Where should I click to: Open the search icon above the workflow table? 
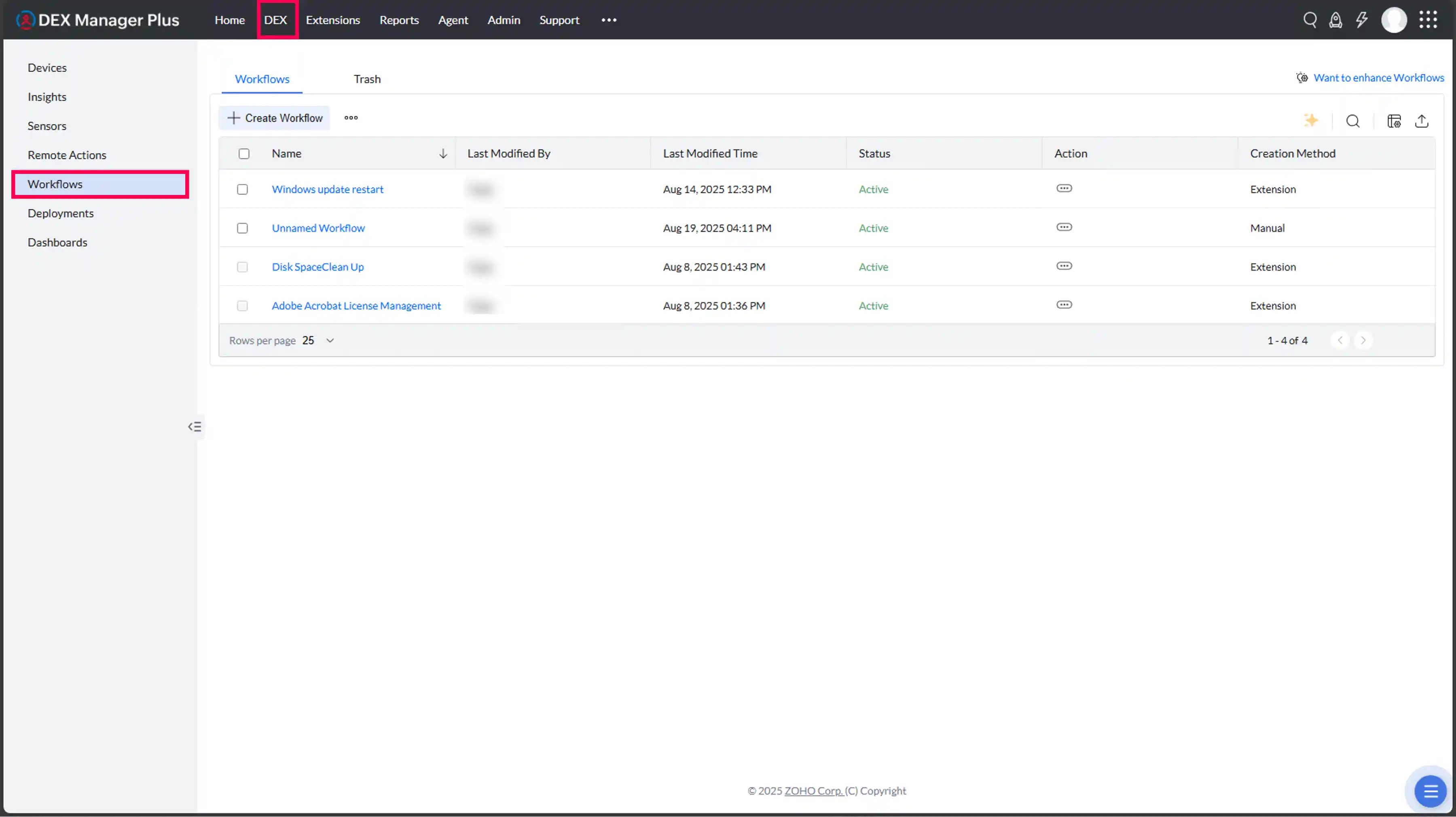(1353, 121)
